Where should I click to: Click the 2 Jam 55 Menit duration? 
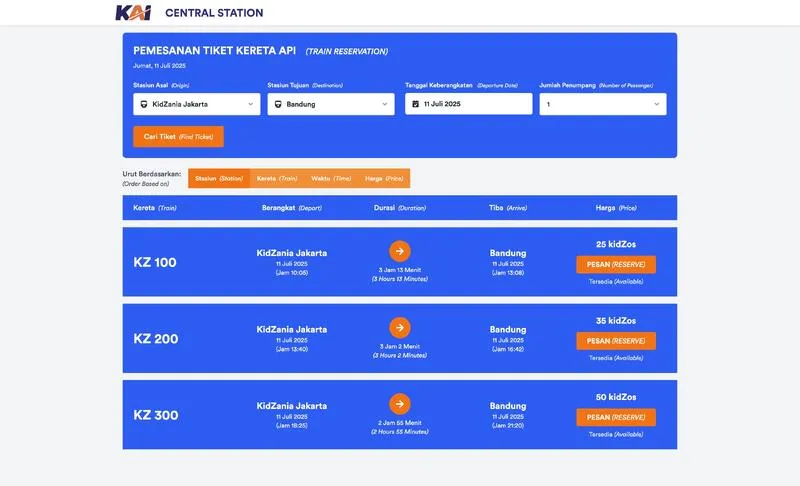399,423
